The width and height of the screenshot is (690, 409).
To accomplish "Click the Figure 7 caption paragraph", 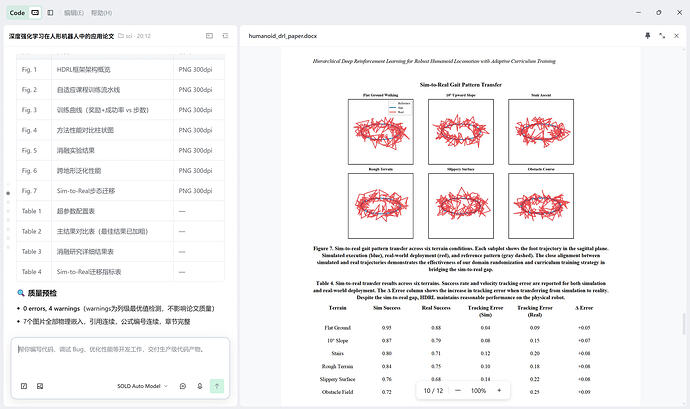I will pyautogui.click(x=461, y=259).
